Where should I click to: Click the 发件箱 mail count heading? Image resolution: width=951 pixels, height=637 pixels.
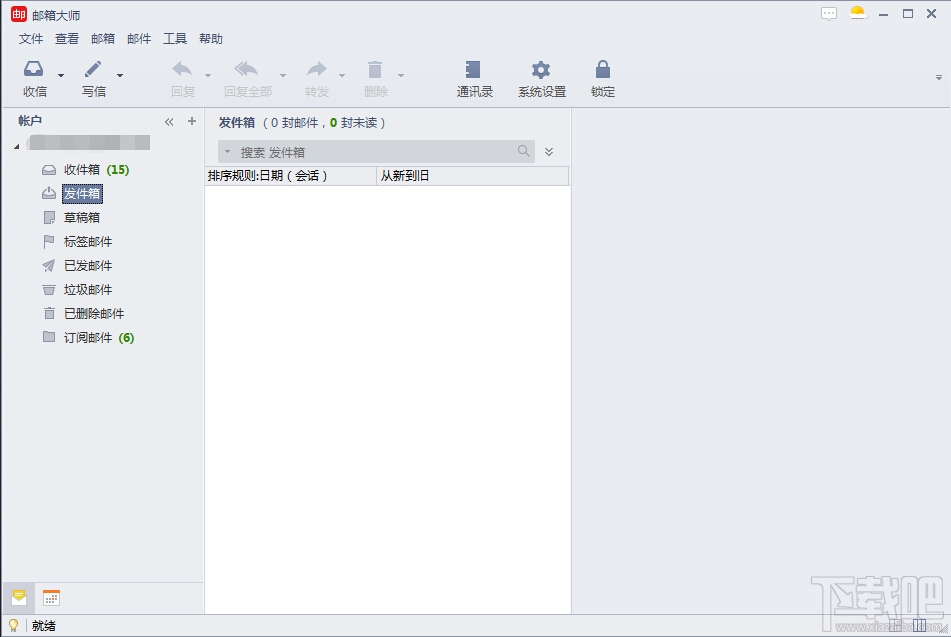(302, 123)
